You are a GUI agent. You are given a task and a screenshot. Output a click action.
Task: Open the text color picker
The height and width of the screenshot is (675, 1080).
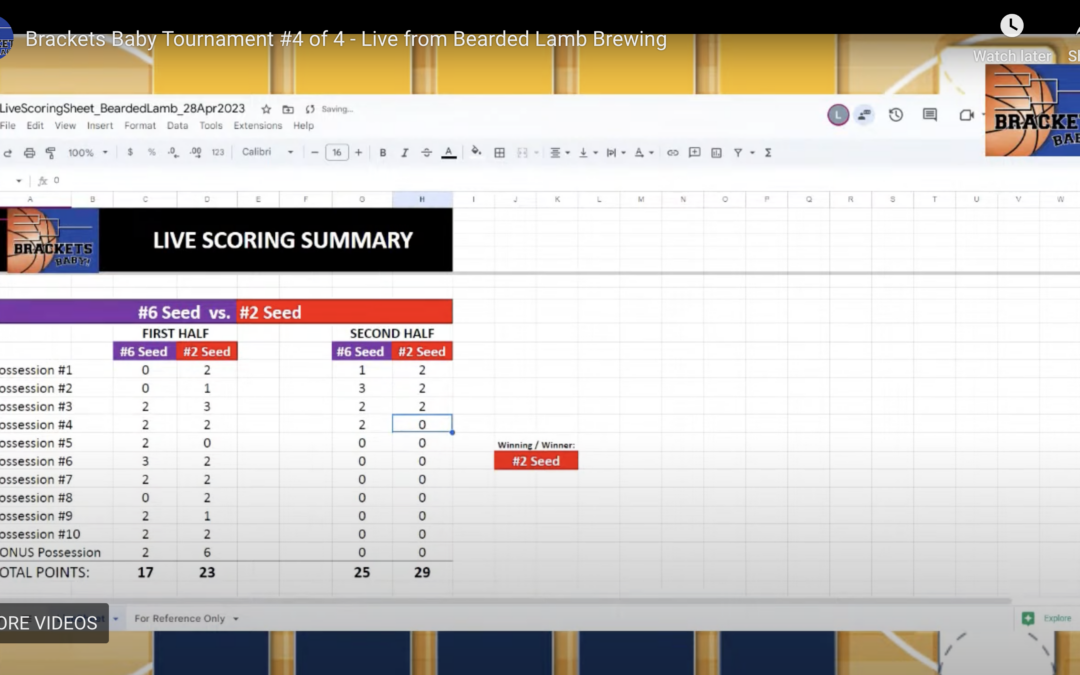pyautogui.click(x=449, y=153)
